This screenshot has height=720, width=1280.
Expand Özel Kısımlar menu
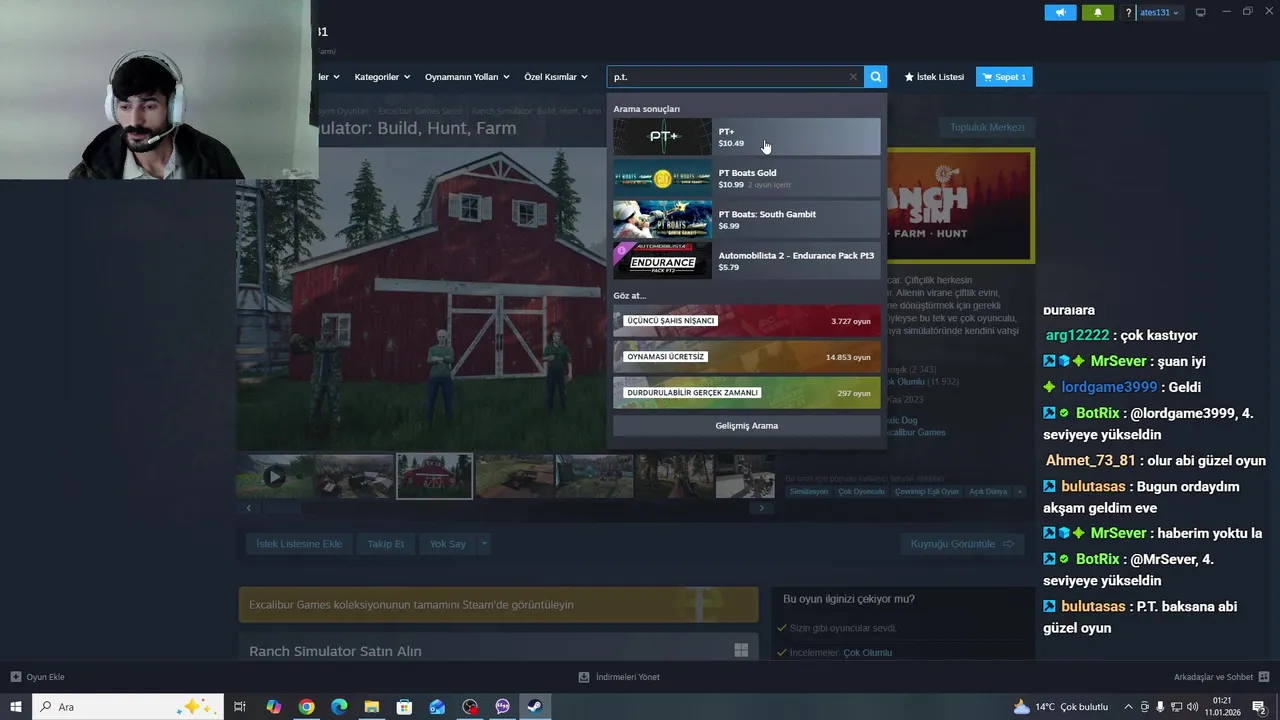coord(556,77)
